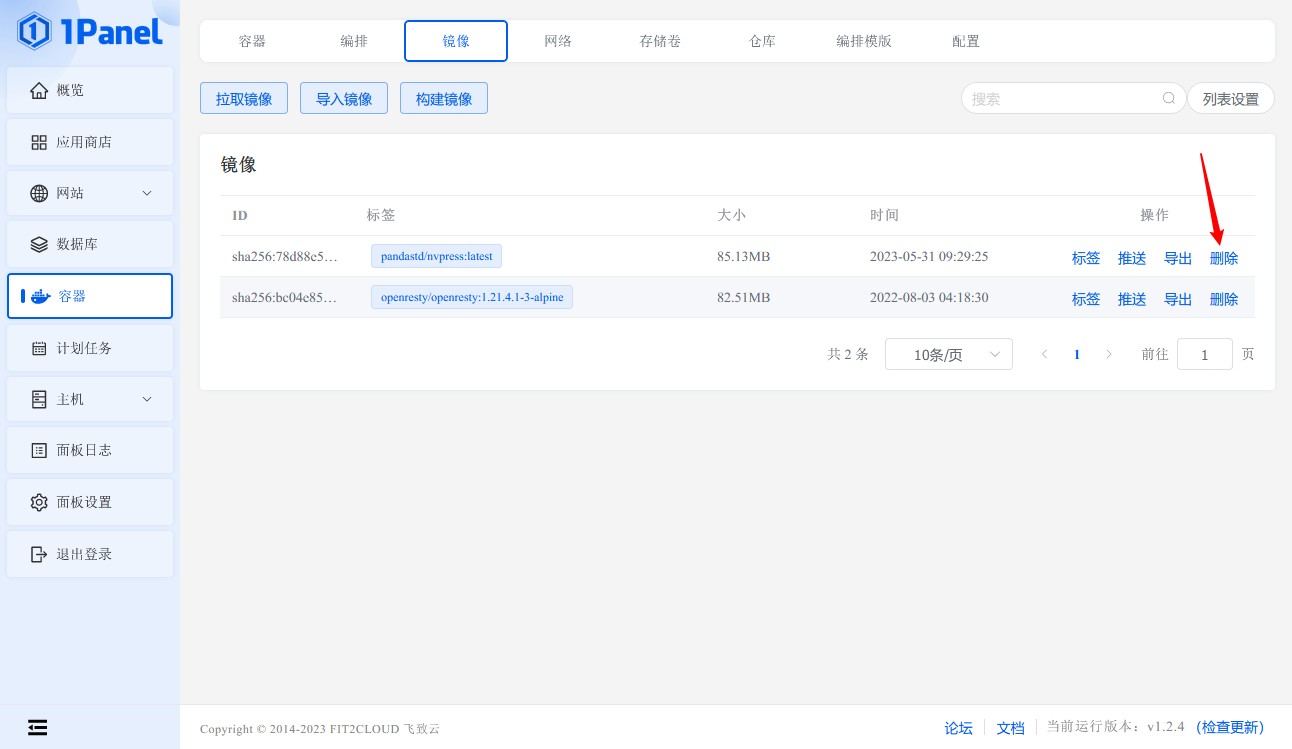Select page 1 in pagination
This screenshot has height=749, width=1292.
tap(1077, 354)
